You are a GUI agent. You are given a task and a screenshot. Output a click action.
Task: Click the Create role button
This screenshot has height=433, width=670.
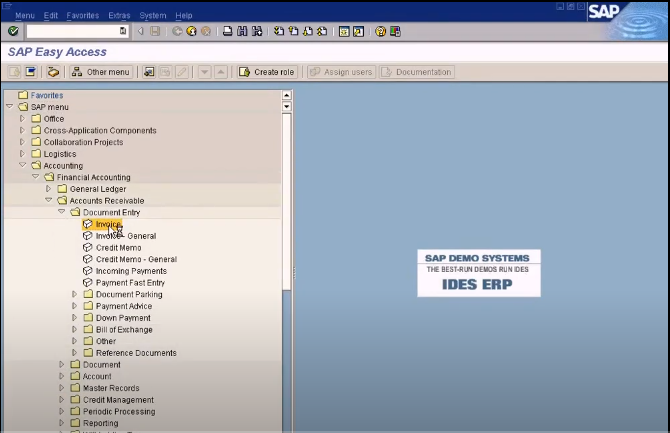pyautogui.click(x=267, y=72)
